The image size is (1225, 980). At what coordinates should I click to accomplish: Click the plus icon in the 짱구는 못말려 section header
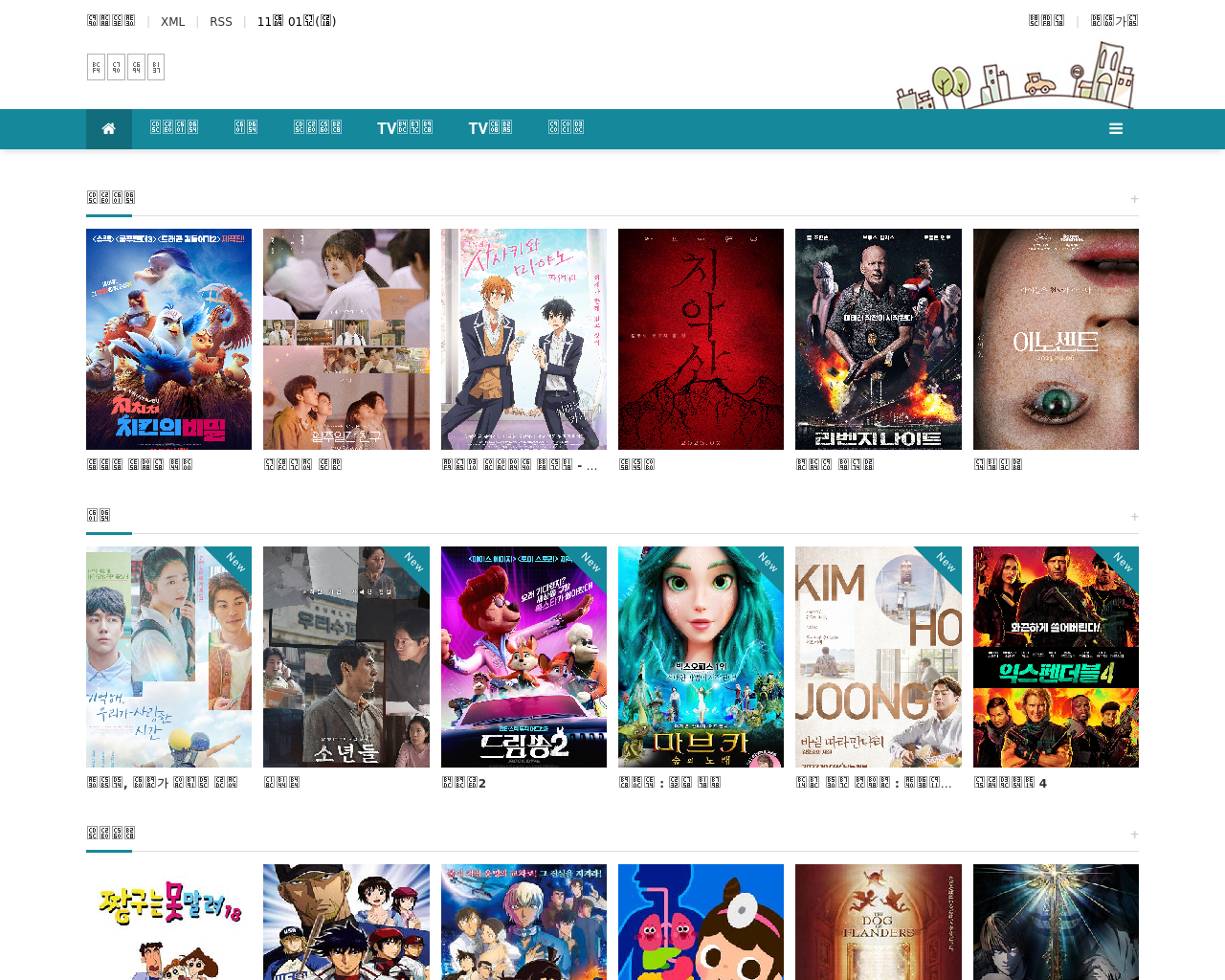click(1134, 835)
